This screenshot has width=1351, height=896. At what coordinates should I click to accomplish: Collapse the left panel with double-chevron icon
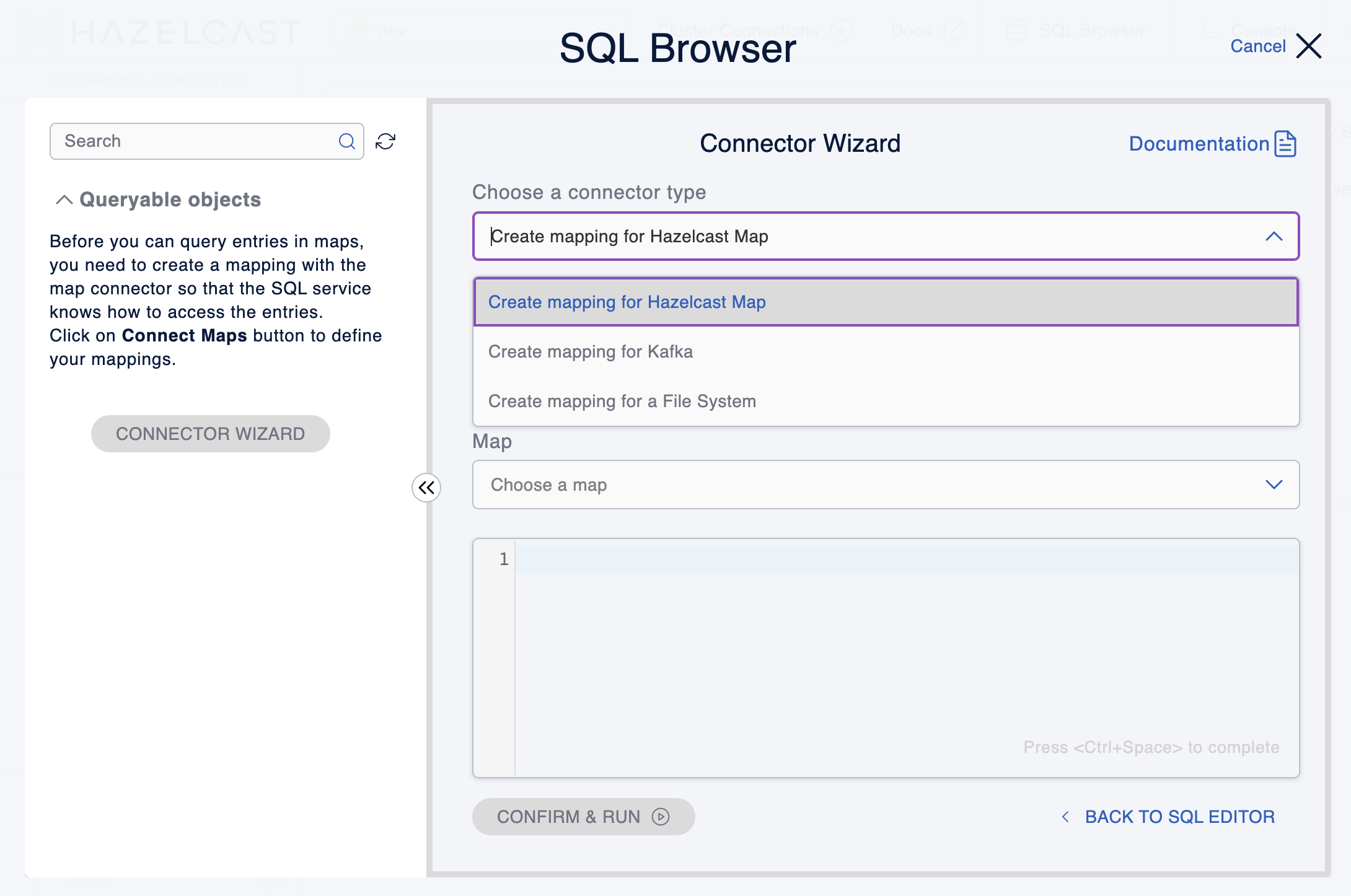pyautogui.click(x=426, y=488)
